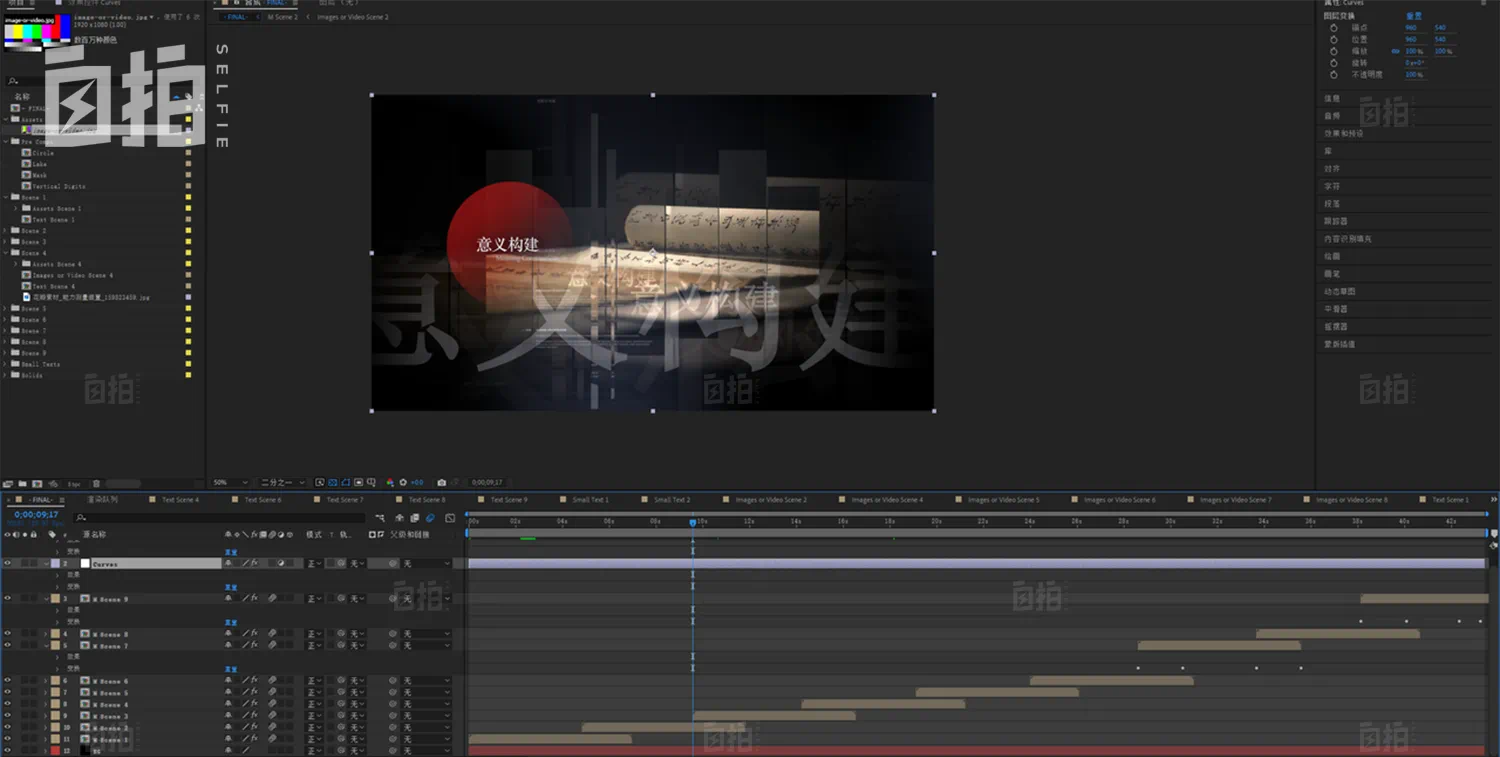Viewport: 1500px width, 757px height.
Task: Open the graph editor icon in timeline
Action: click(450, 518)
